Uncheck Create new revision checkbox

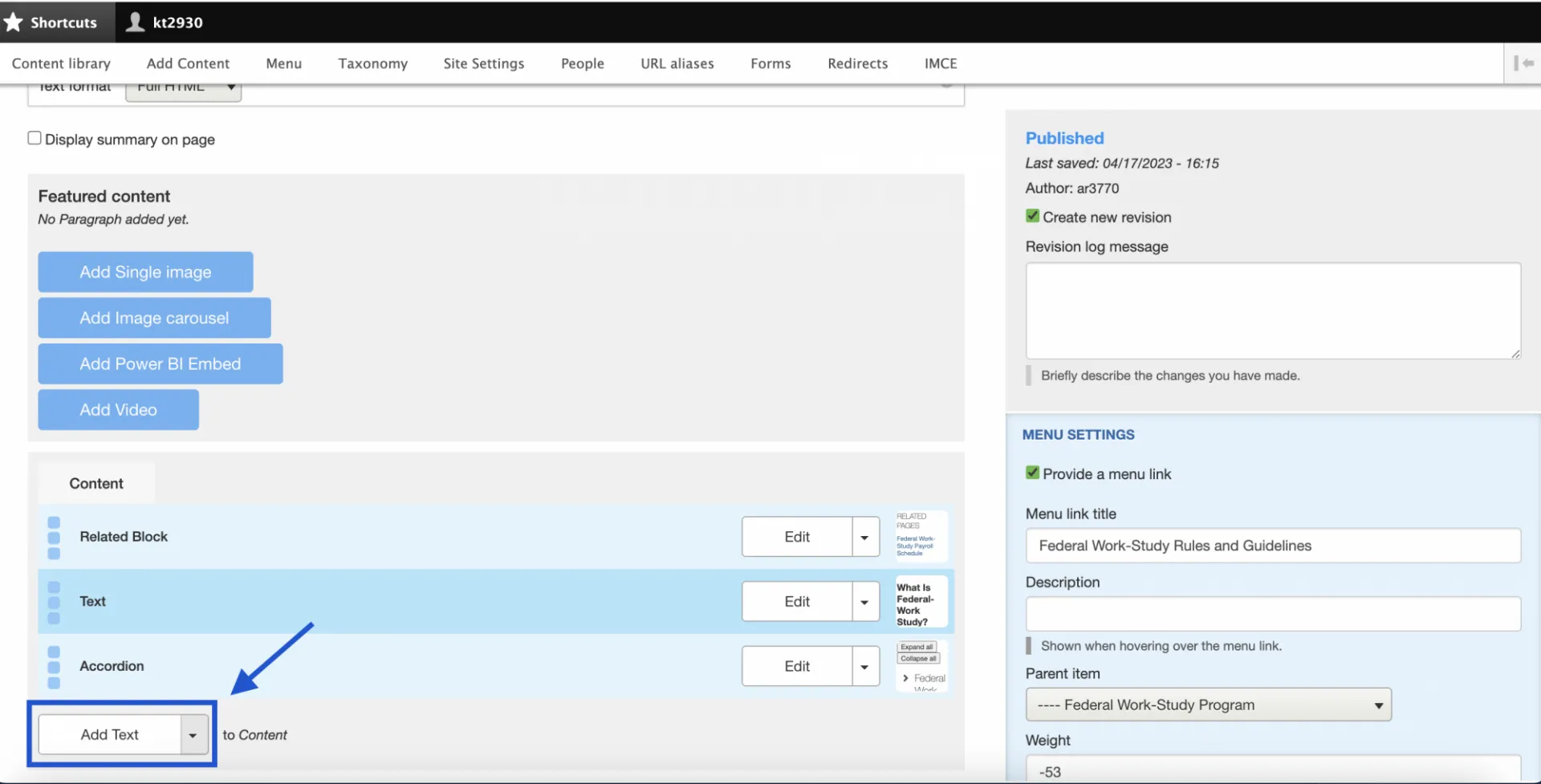point(1032,216)
